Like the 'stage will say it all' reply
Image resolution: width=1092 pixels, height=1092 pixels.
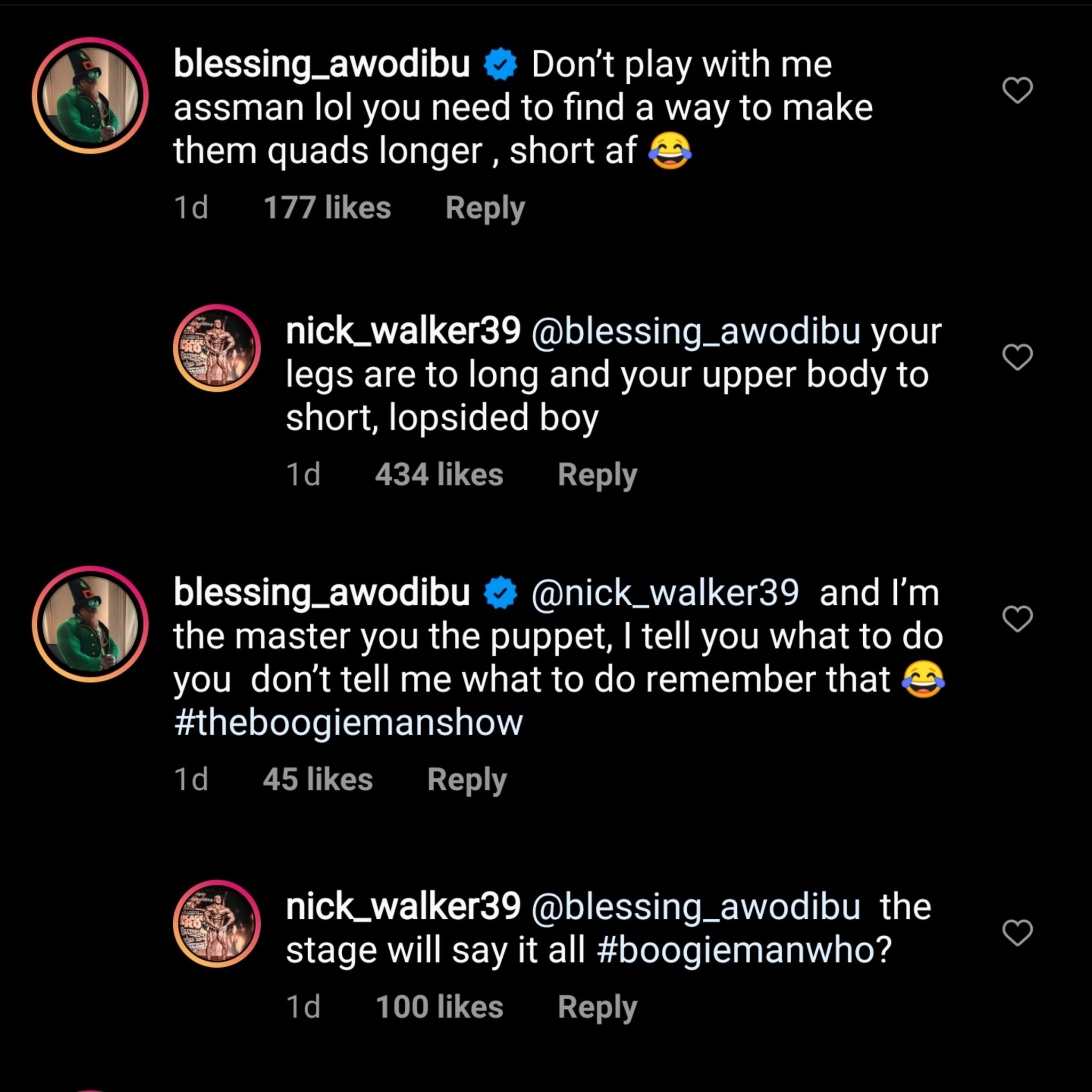(x=1017, y=932)
